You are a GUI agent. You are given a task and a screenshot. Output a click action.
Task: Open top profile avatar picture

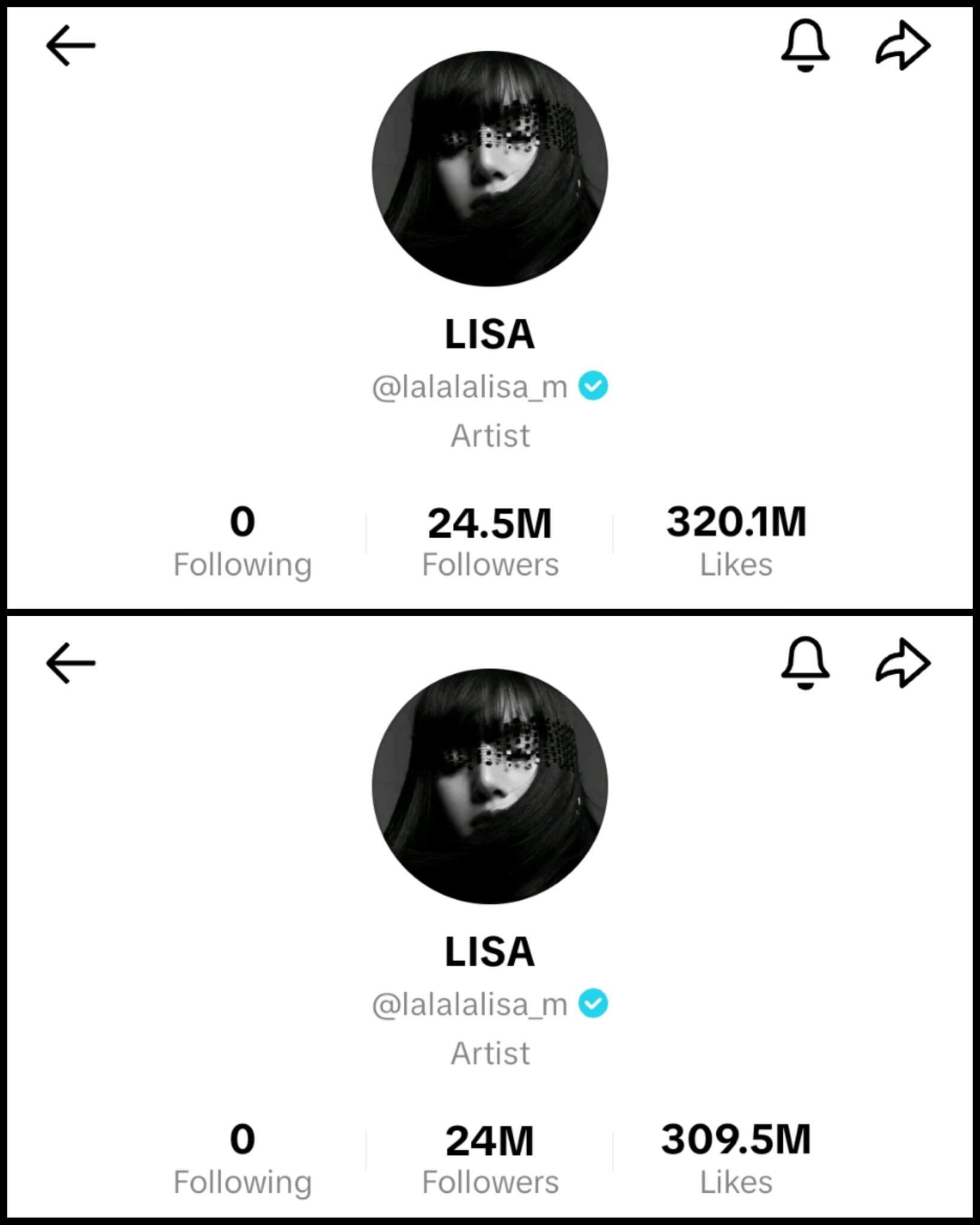pos(490,169)
